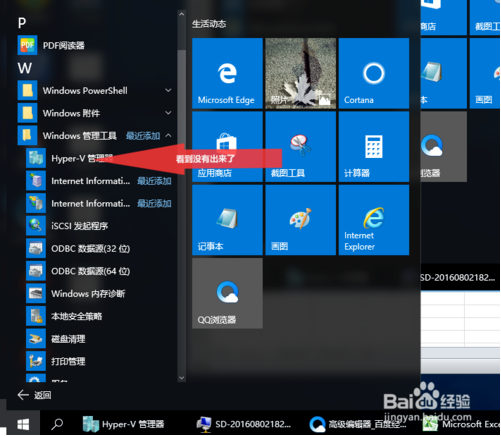The width and height of the screenshot is (501, 436).
Task: Open iSCSI 发起程序 icon
Action: (36, 226)
